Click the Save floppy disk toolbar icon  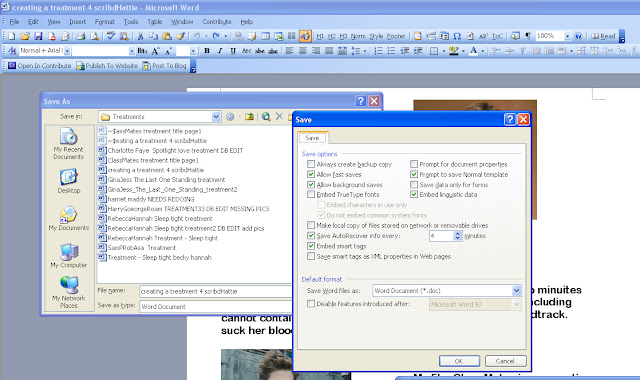(38, 36)
